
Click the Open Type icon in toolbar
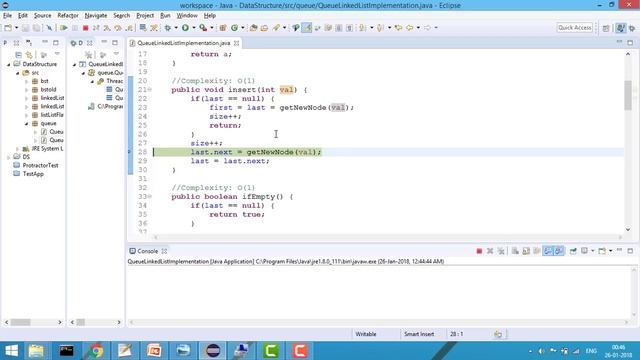(253, 28)
